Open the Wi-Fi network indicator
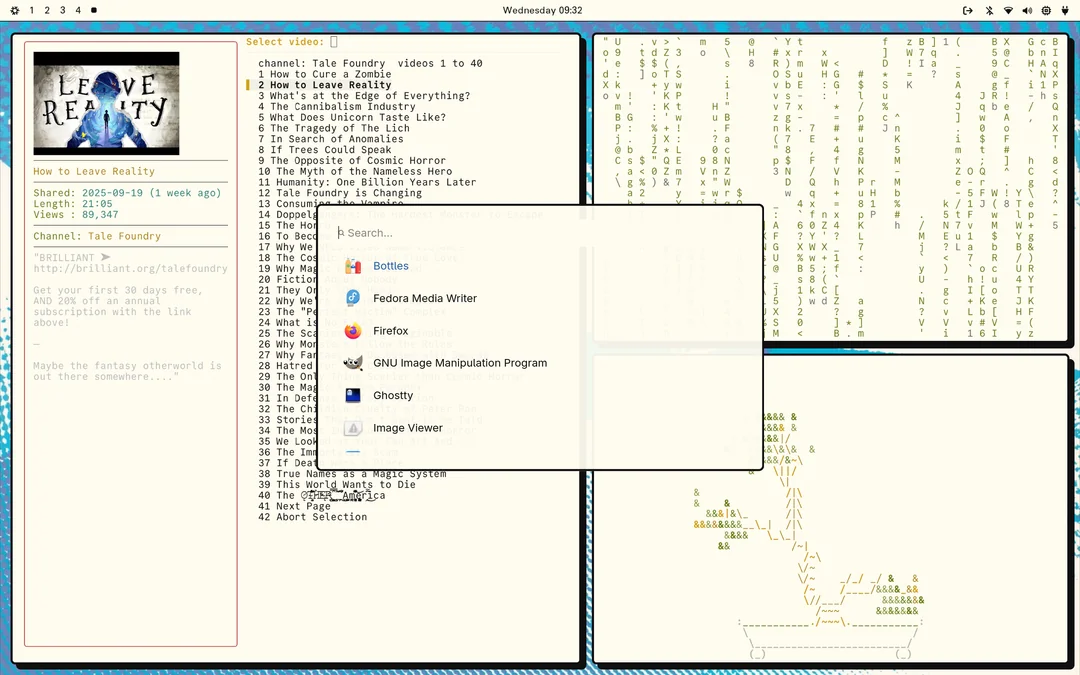The height and width of the screenshot is (675, 1080). pos(1008,10)
